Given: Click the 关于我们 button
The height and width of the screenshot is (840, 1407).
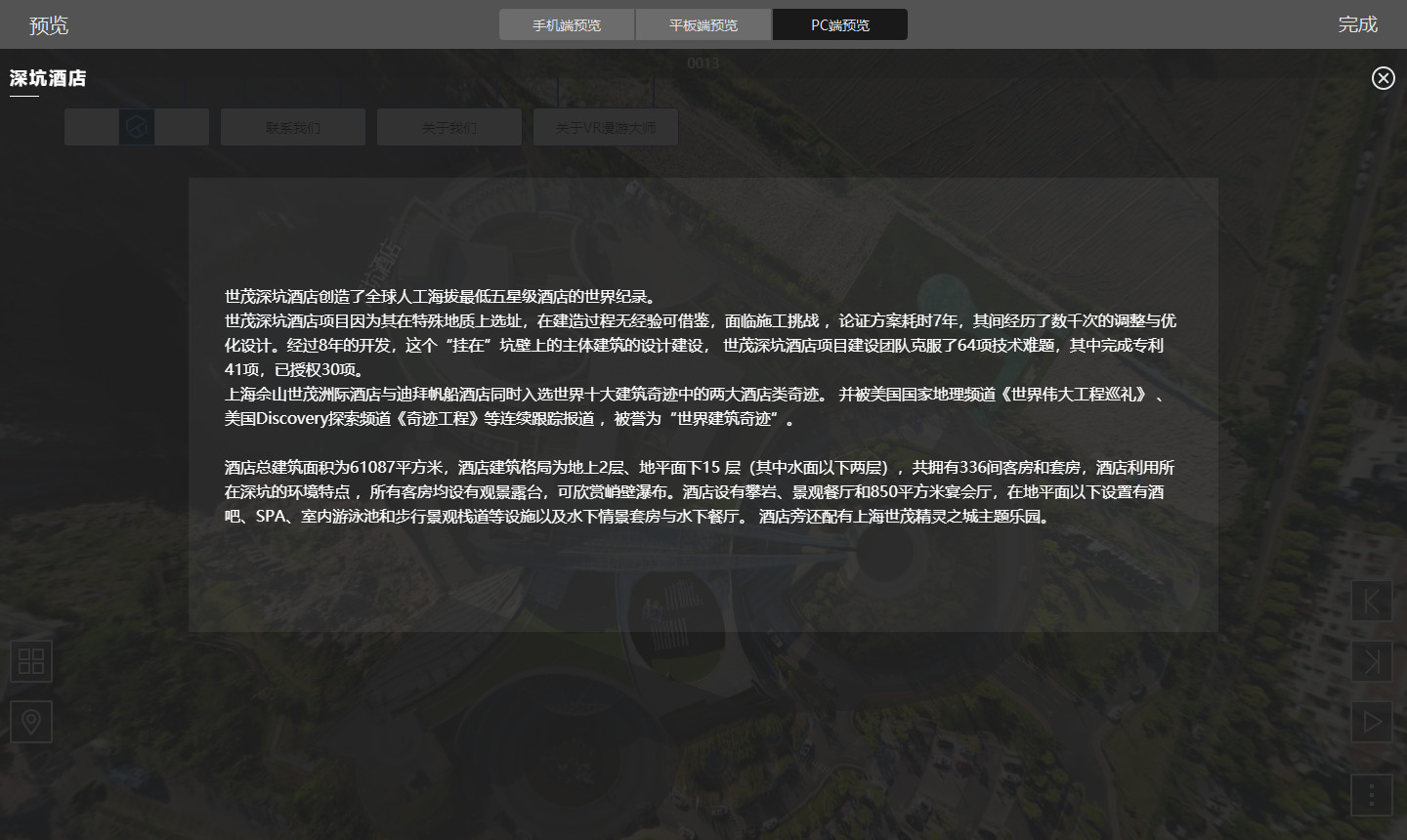Looking at the screenshot, I should coord(449,127).
